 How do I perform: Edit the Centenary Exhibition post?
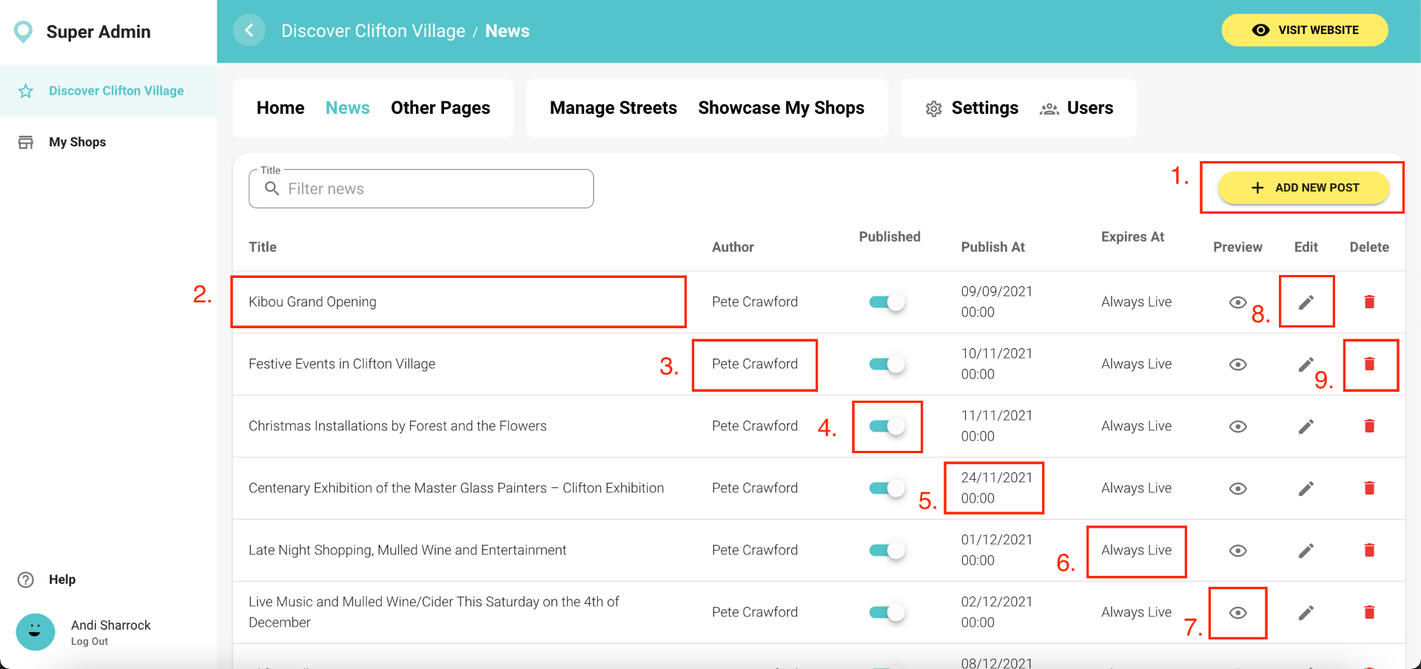(1306, 489)
